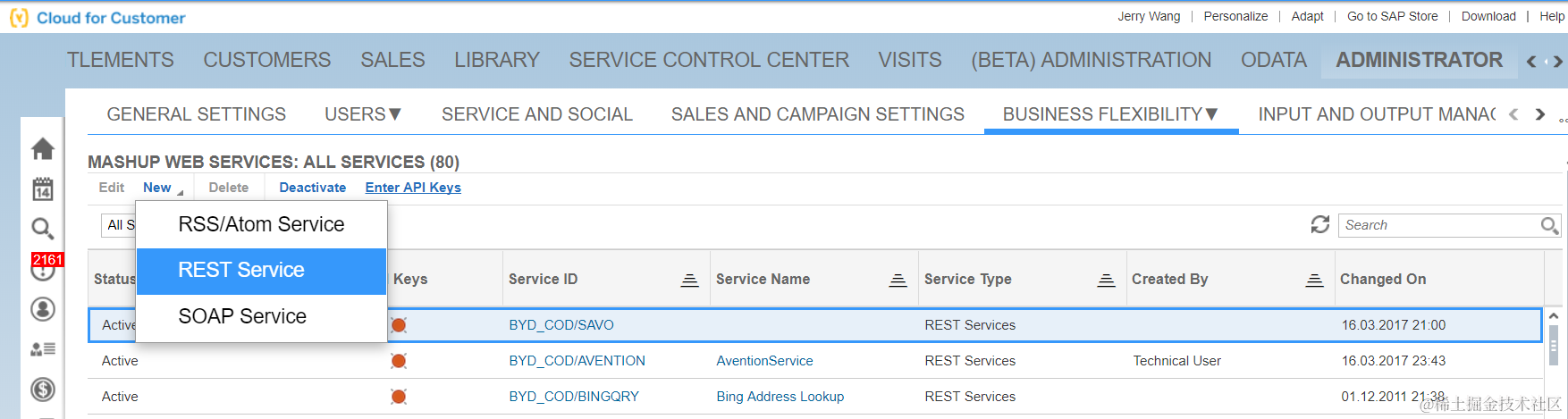This screenshot has height=419, width=1568.
Task: Click the table vertical scrollbar up arrow
Action: point(1554,316)
